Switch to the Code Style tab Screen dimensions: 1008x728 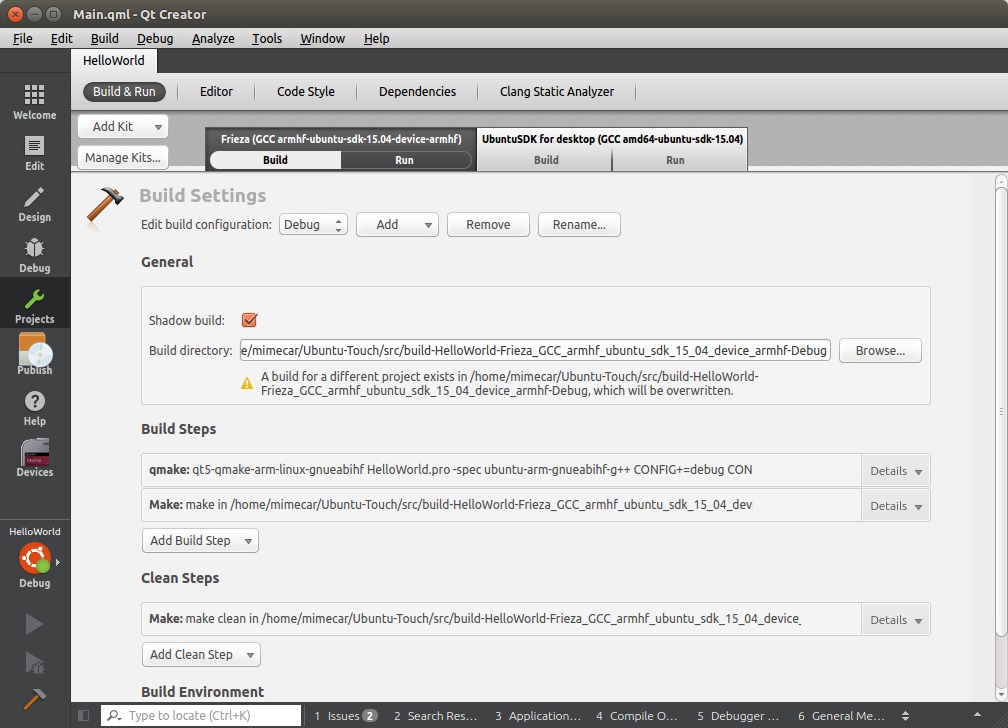305,91
